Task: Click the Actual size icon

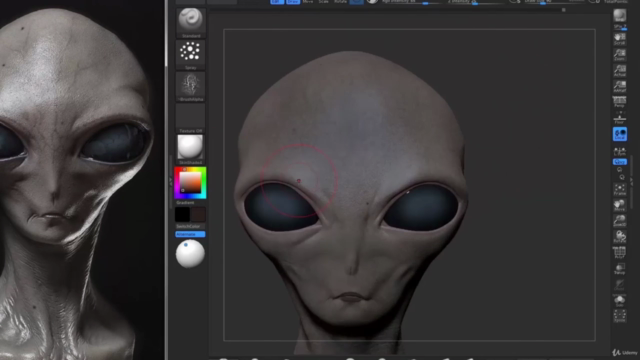Action: click(620, 71)
